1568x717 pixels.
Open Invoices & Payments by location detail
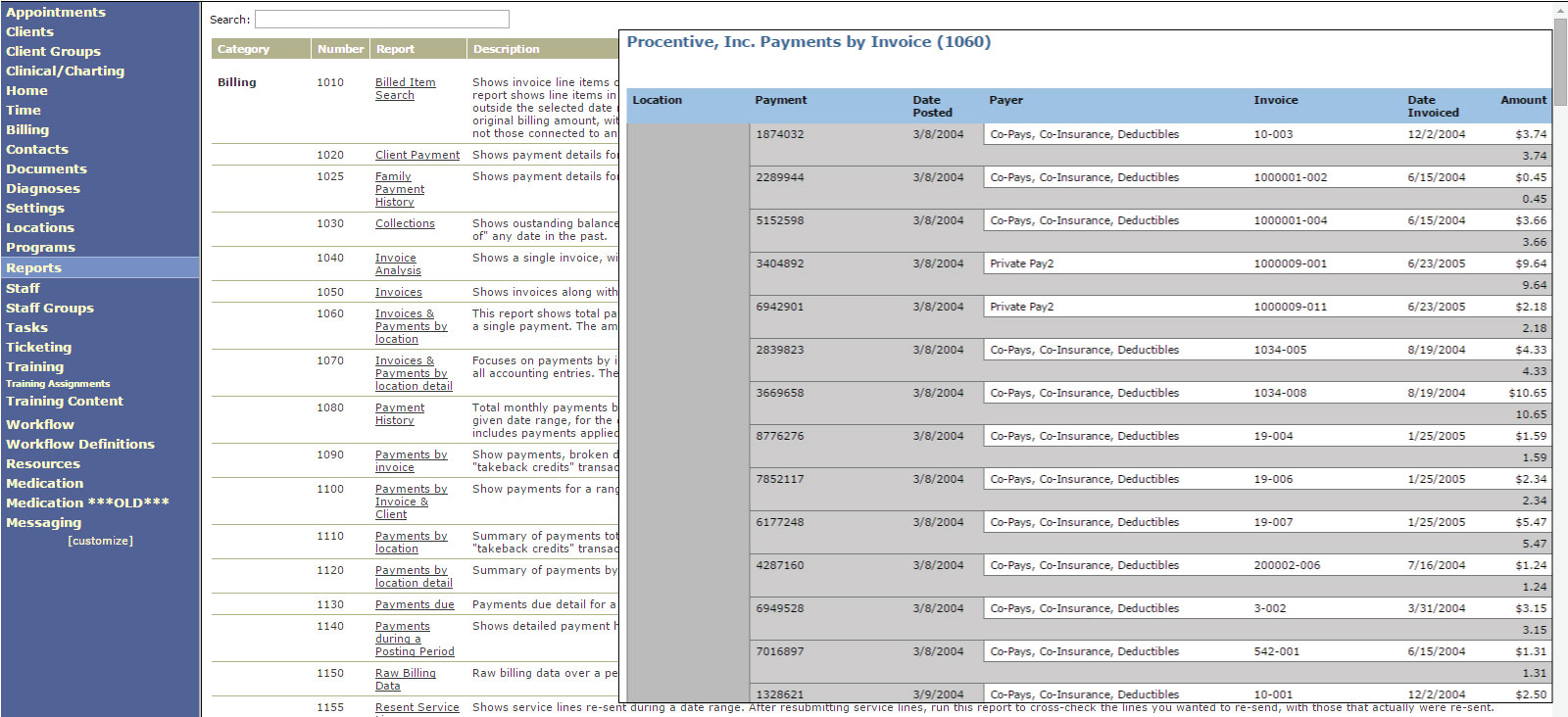tap(414, 373)
